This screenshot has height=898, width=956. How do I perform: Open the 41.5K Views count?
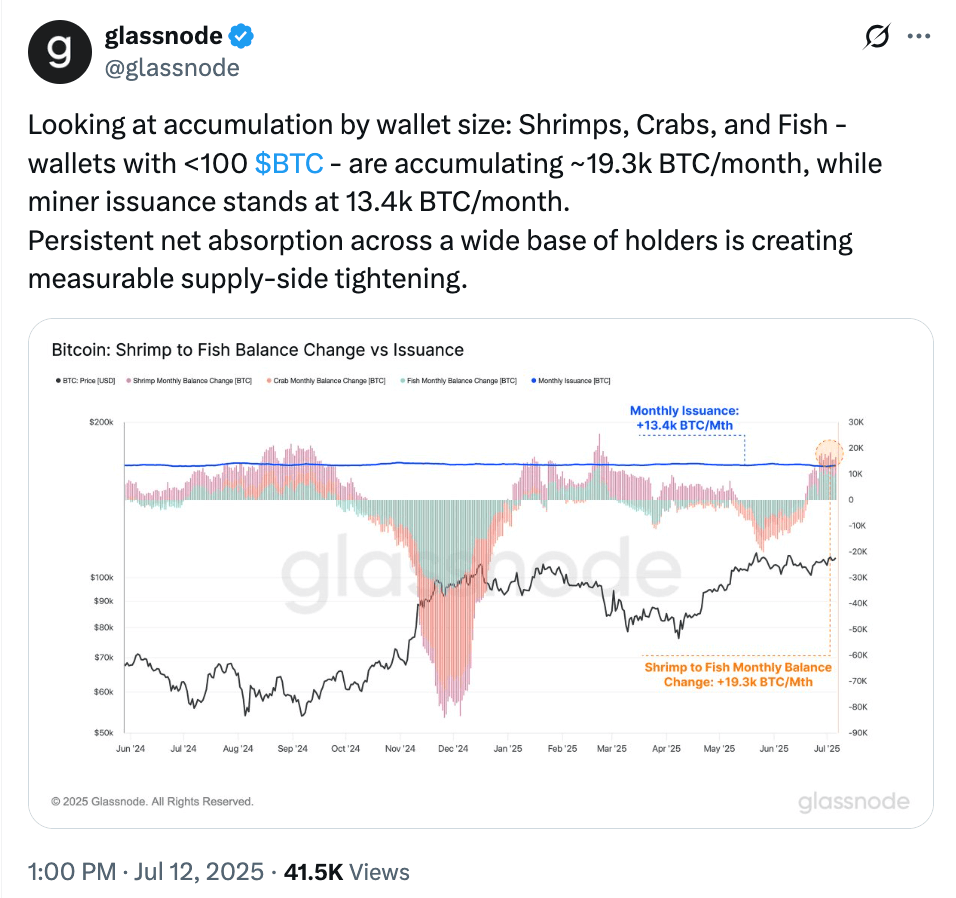click(x=347, y=871)
